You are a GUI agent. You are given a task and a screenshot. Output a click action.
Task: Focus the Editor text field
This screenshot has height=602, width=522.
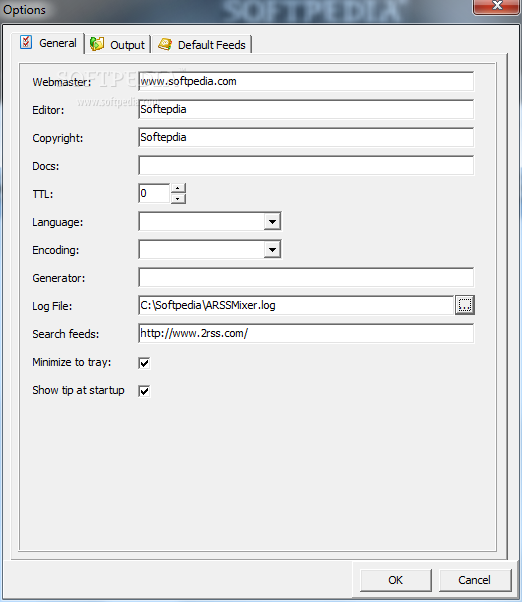tap(306, 109)
